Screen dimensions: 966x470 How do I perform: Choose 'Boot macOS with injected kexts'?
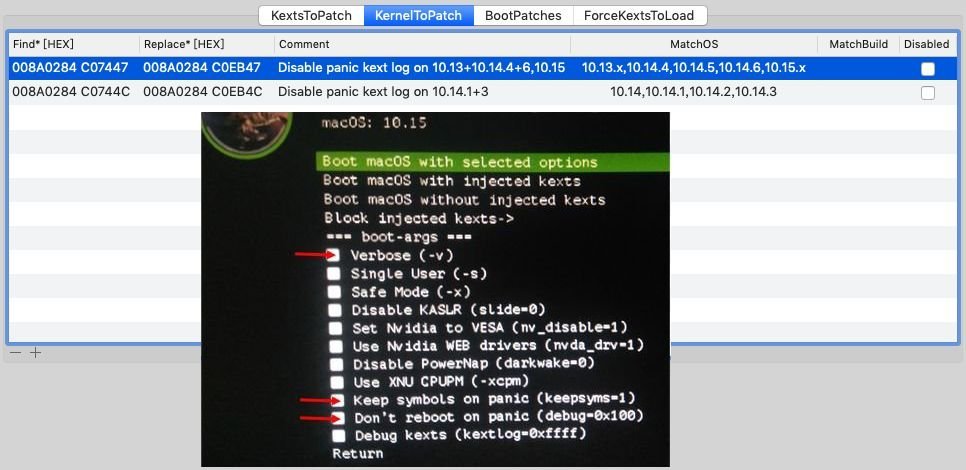pos(452,181)
